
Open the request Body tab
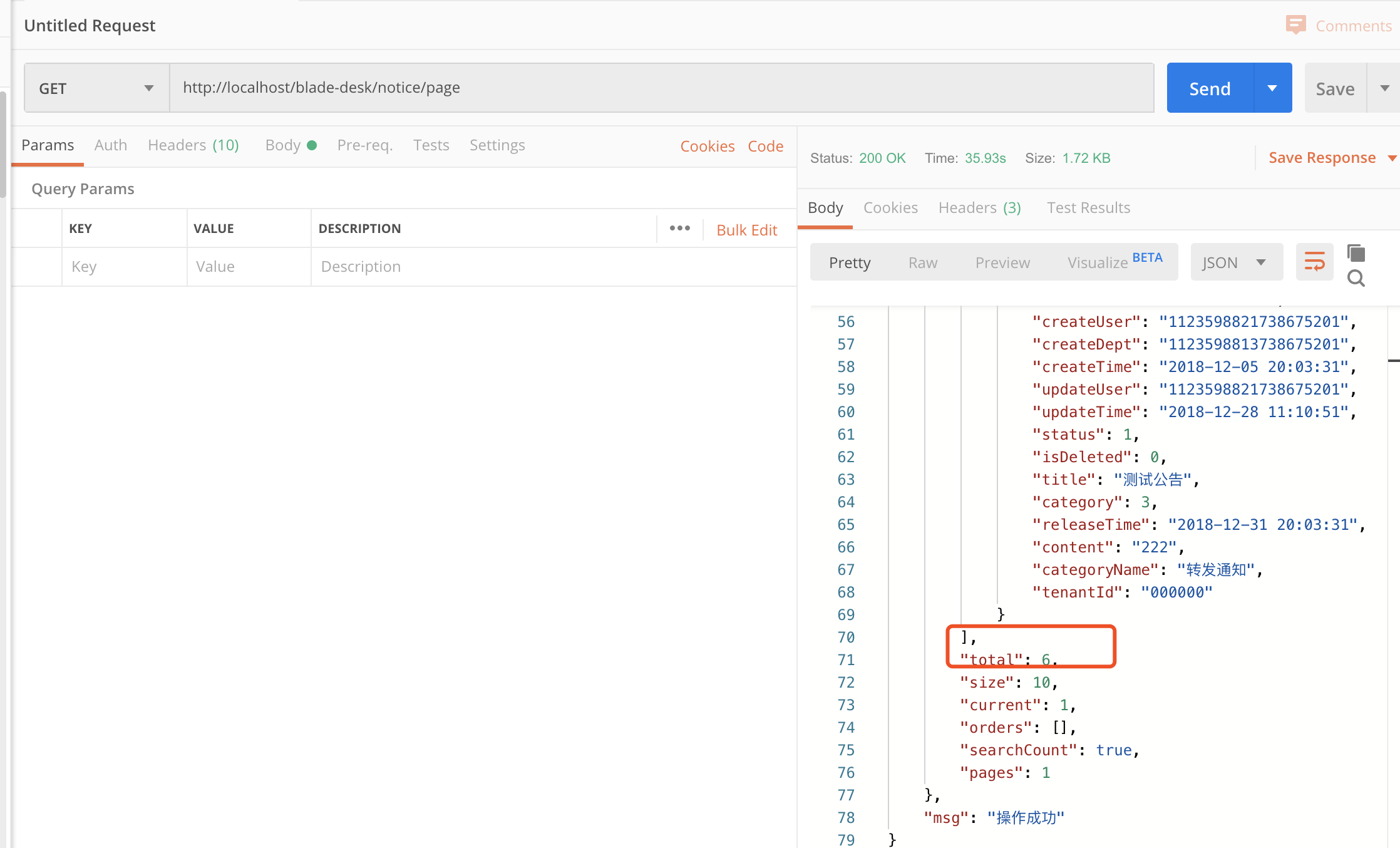pyautogui.click(x=291, y=145)
